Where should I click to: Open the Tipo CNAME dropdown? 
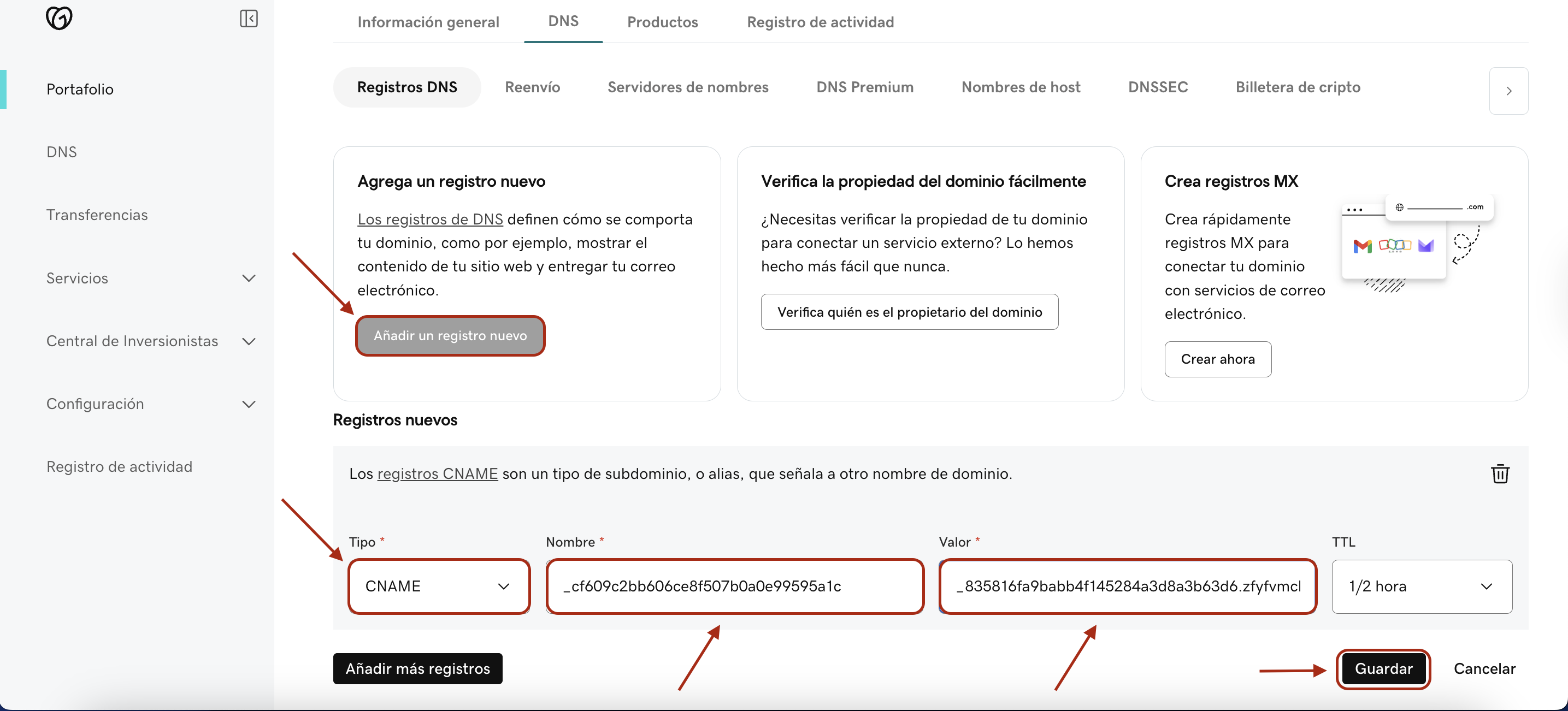(438, 586)
